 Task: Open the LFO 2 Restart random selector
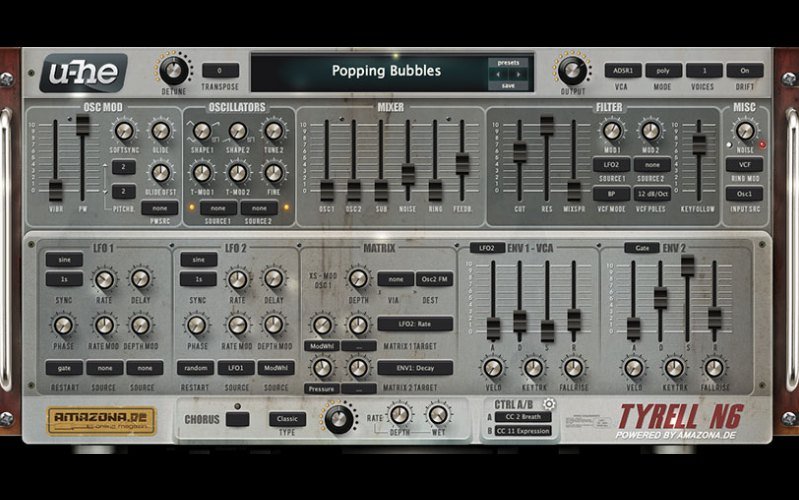click(x=196, y=368)
